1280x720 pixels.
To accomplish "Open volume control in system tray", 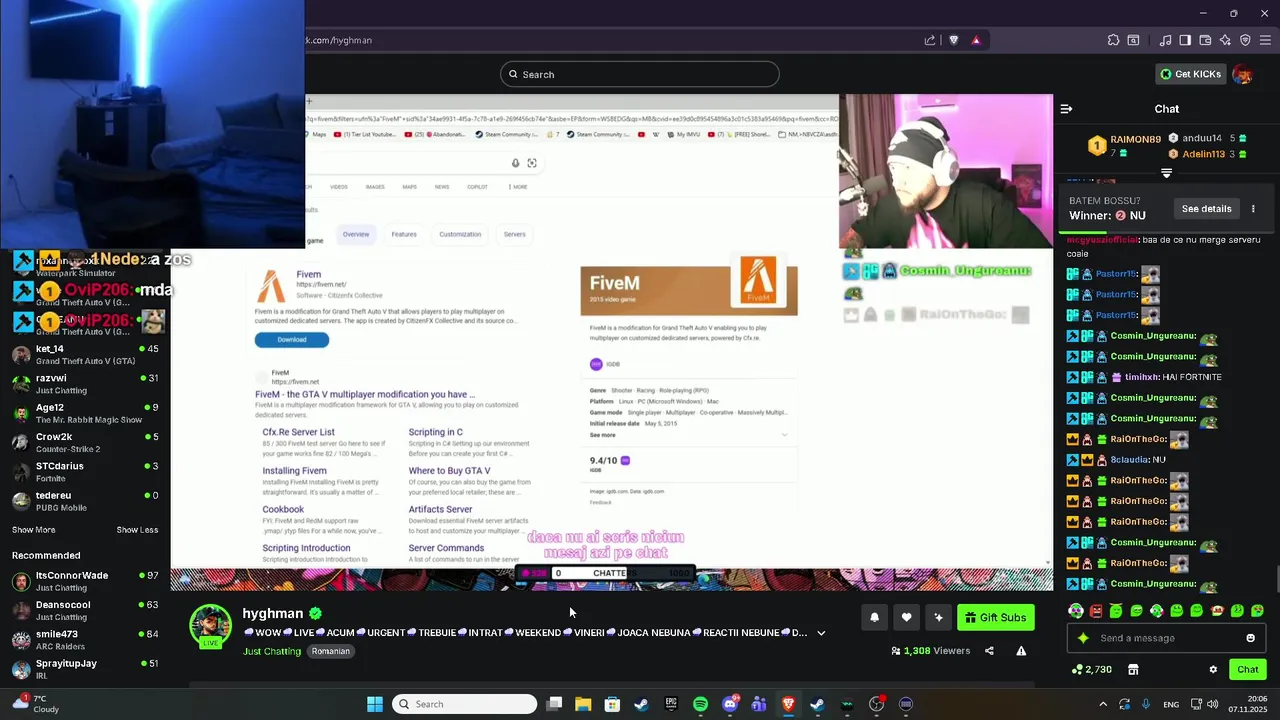I will [x=1212, y=704].
